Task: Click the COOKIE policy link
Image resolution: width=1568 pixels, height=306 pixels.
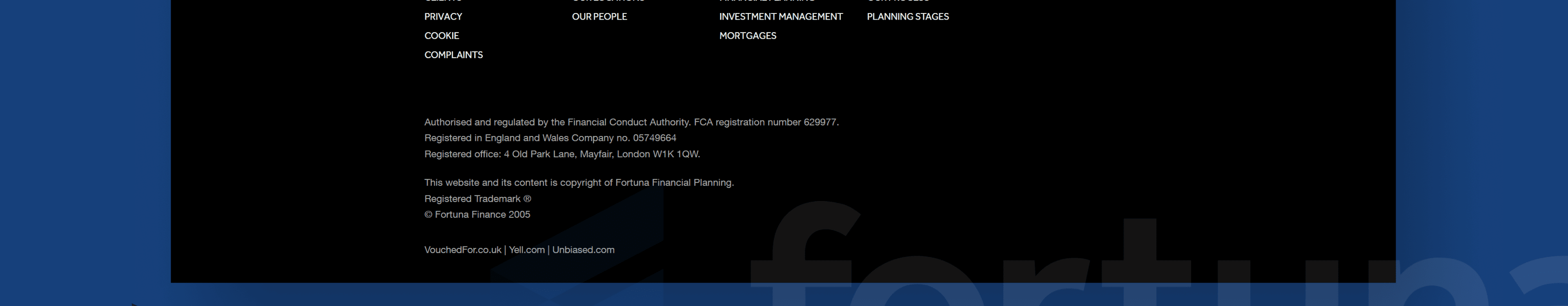Action: (x=441, y=36)
